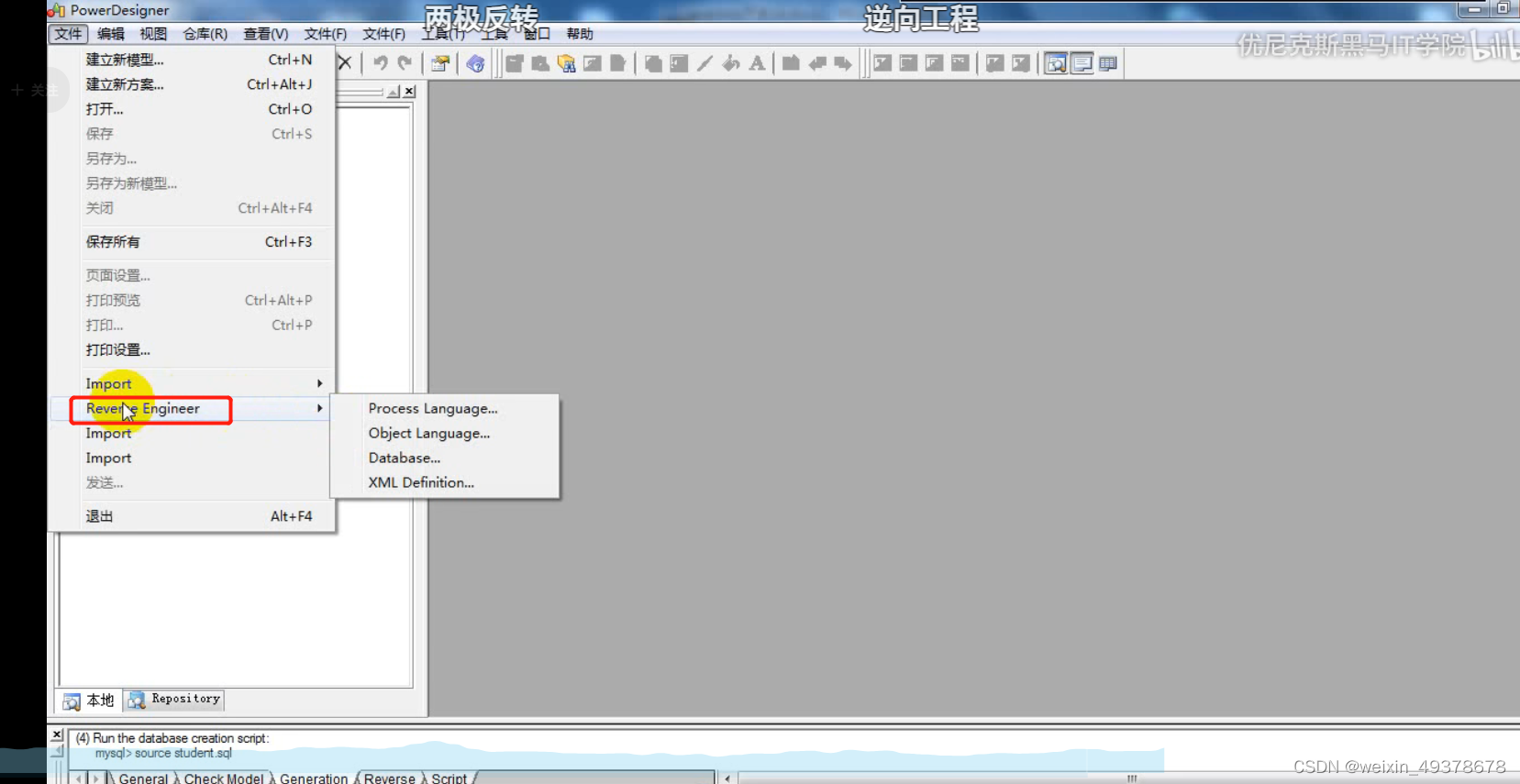
Task: Switch to the Repository tab
Action: click(x=175, y=700)
